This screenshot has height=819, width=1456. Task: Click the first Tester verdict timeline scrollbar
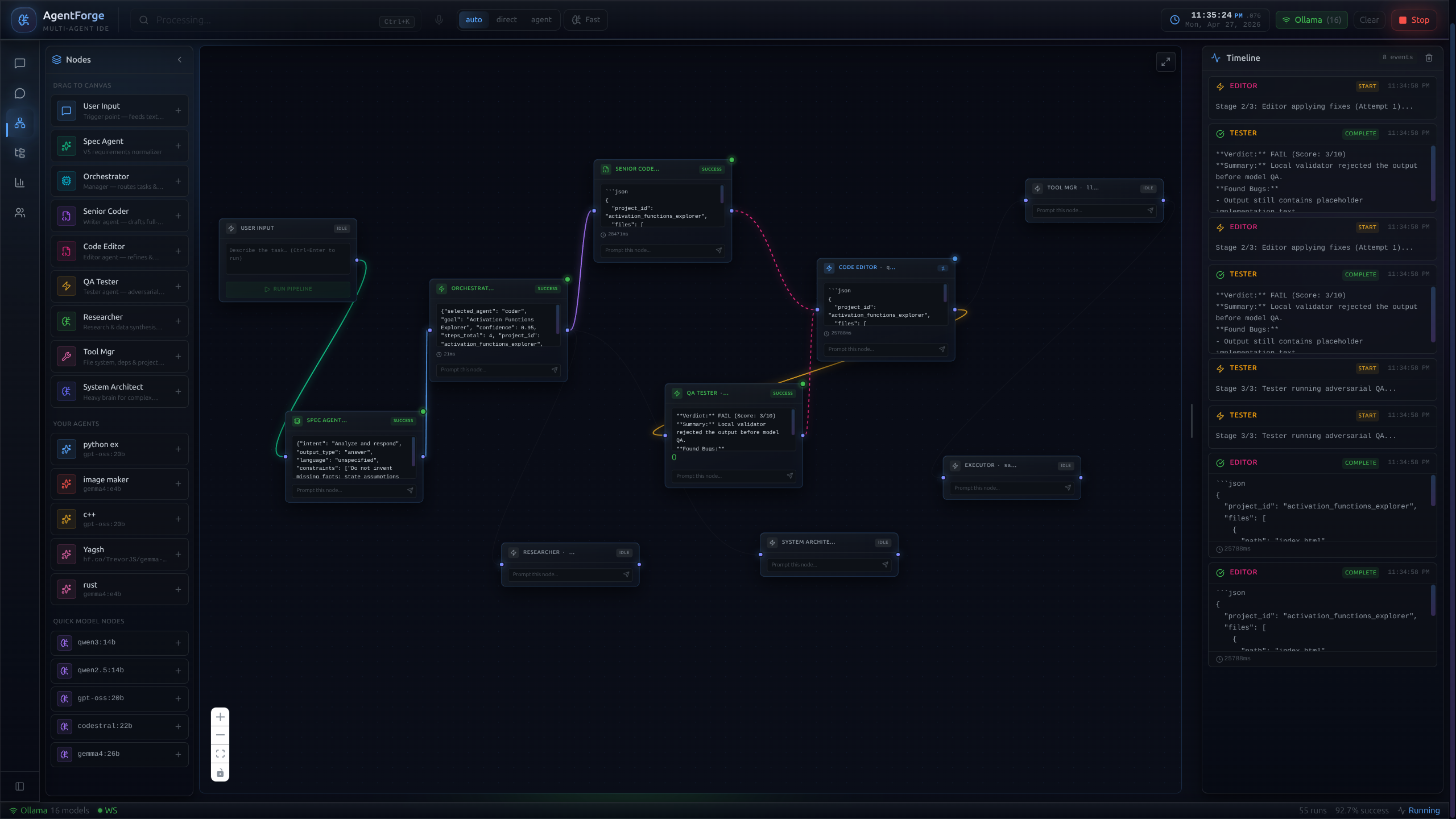1433,173
